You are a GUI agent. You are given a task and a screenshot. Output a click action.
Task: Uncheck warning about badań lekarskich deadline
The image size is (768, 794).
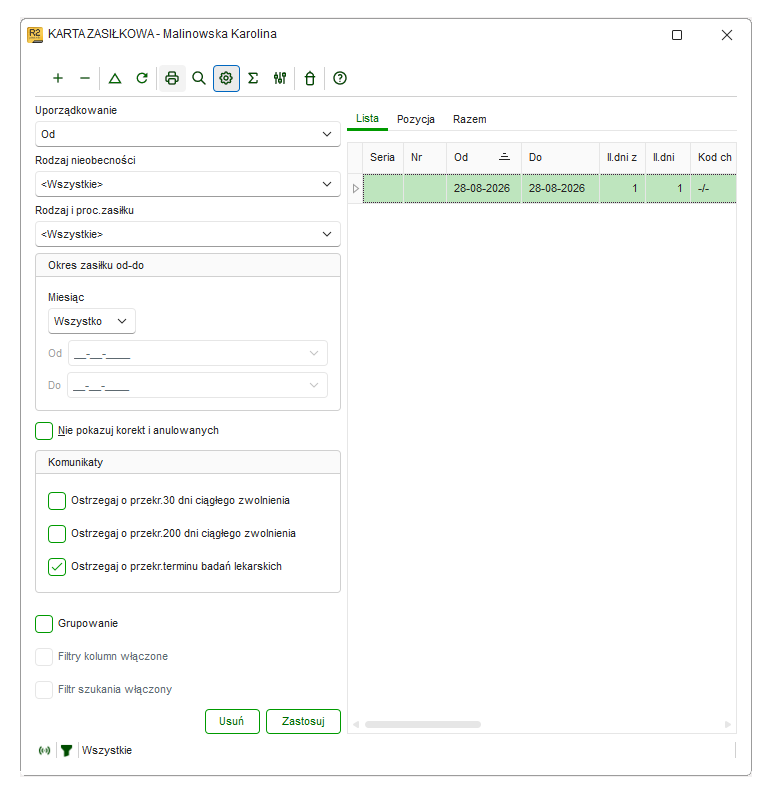(x=57, y=567)
